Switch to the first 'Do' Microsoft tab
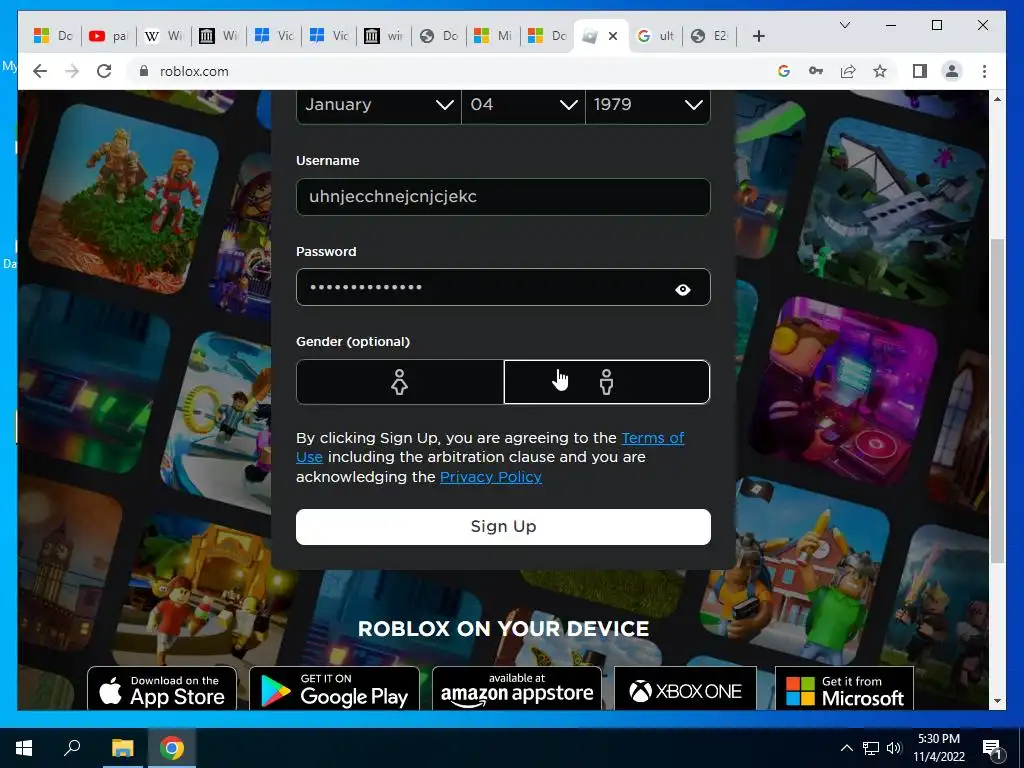1024x768 pixels. pyautogui.click(x=54, y=36)
